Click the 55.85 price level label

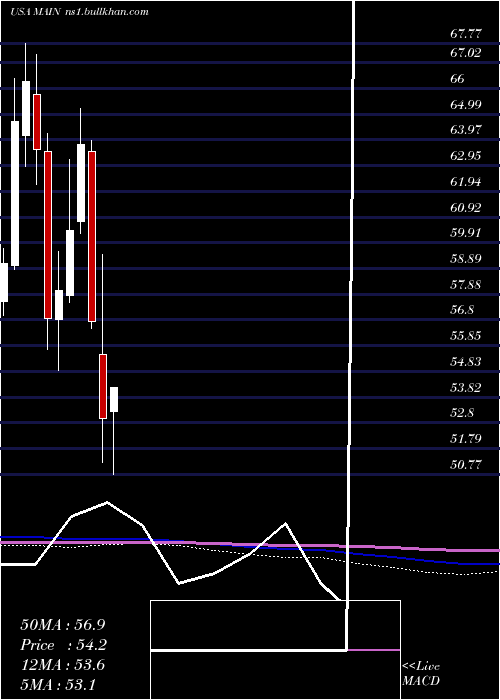tap(466, 335)
